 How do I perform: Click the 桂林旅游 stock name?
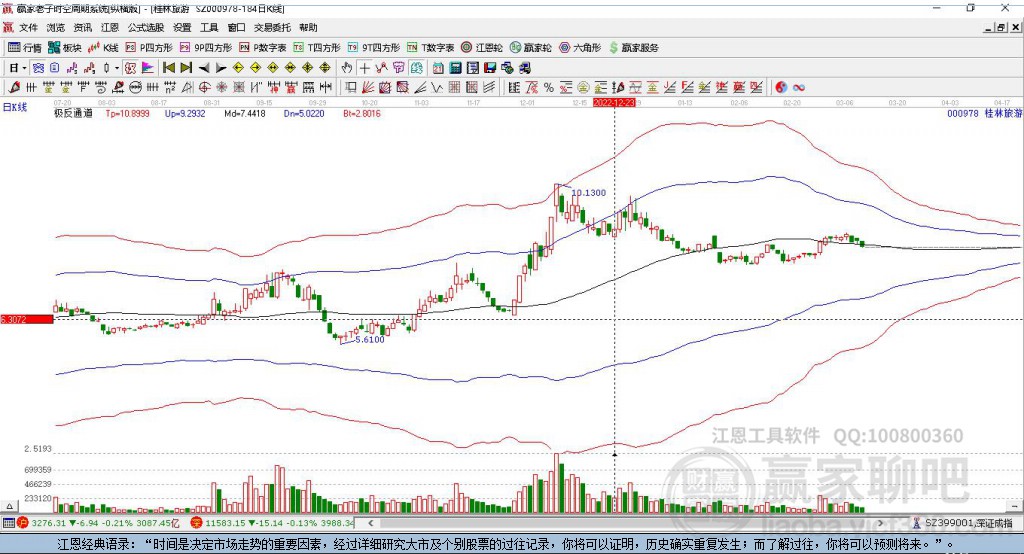coord(1003,114)
